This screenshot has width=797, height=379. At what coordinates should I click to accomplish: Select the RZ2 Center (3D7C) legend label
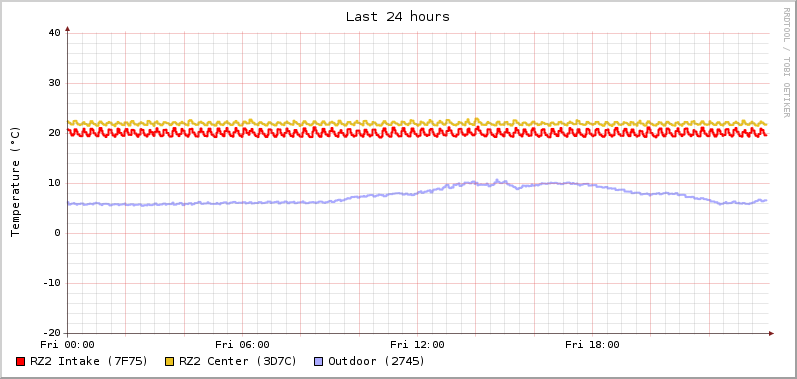[x=238, y=361]
